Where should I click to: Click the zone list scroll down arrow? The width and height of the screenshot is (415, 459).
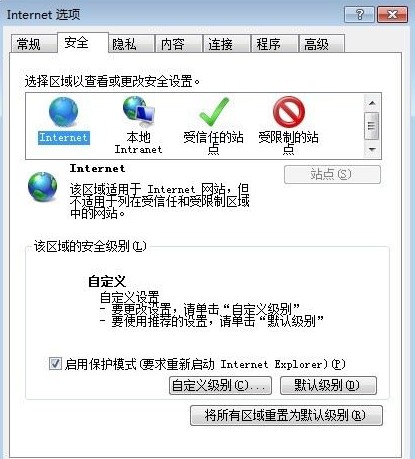[x=372, y=149]
